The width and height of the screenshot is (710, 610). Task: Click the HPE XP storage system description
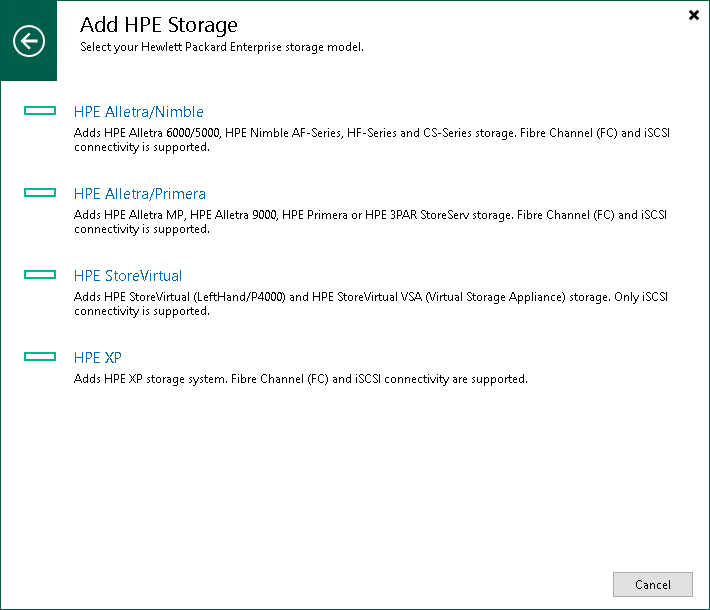click(301, 379)
